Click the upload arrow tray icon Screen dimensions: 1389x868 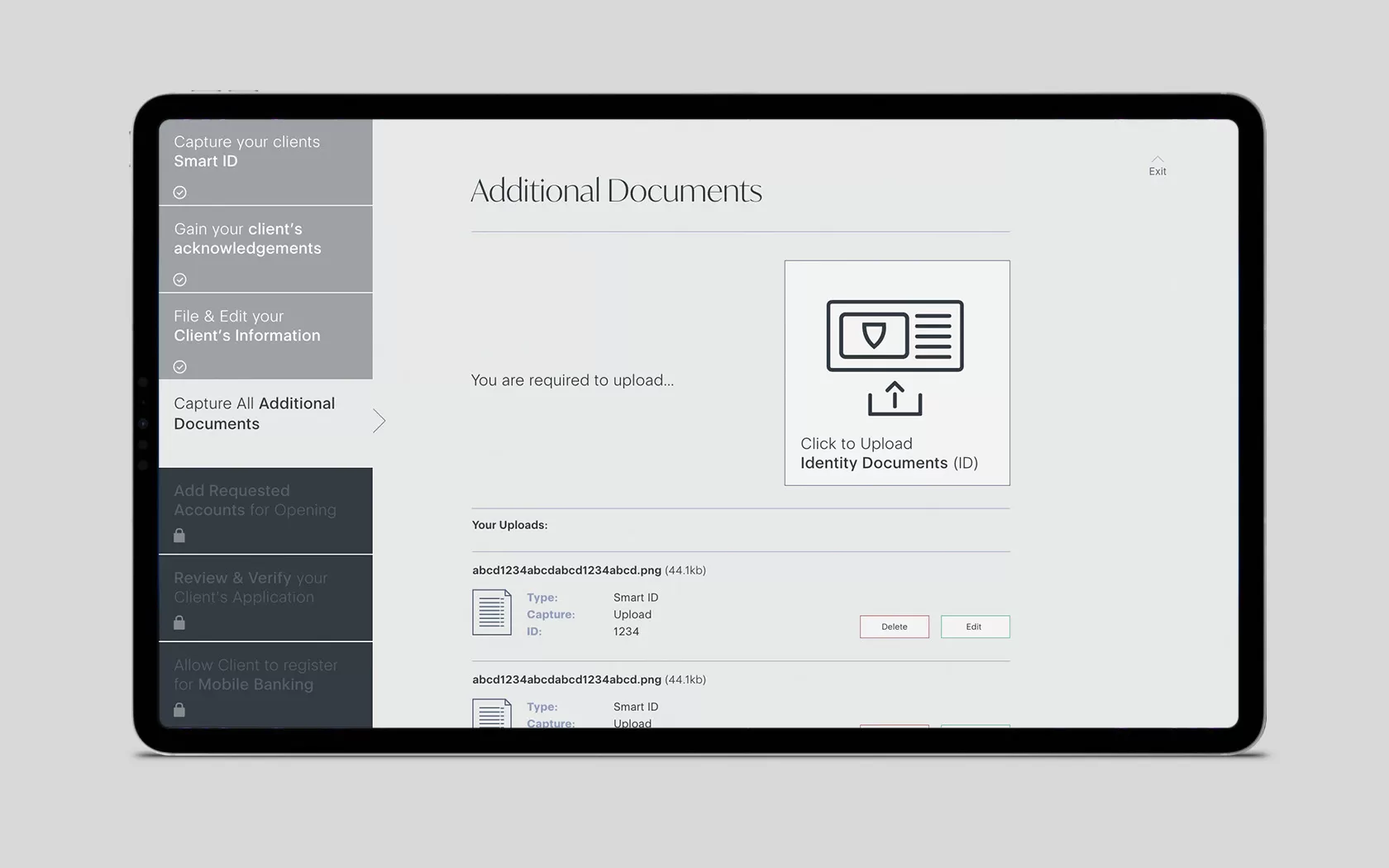click(895, 398)
